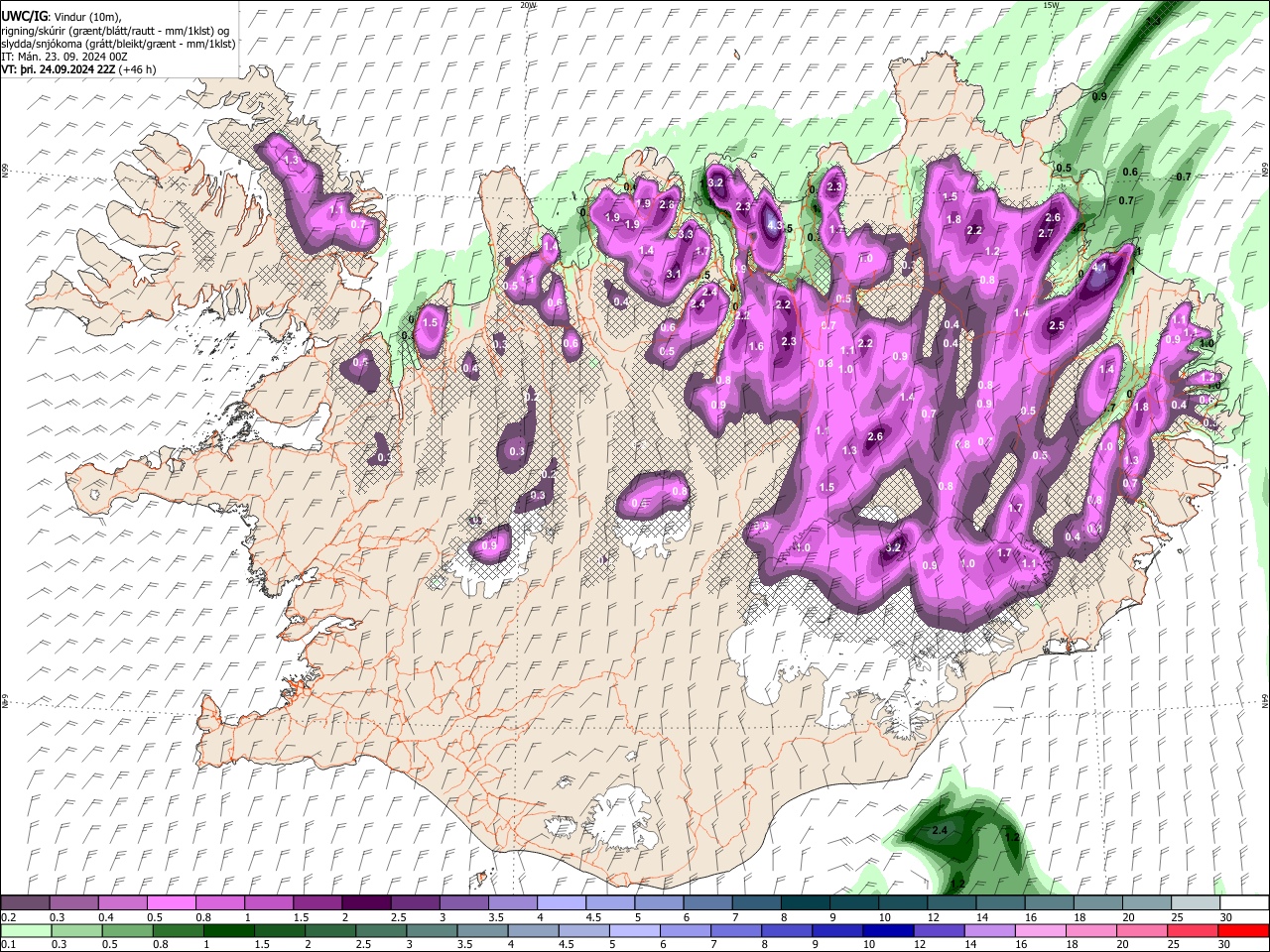Select the top-row legend swatch from 0.2 to 0.3
Viewport: 1270px width, 952px height.
[25, 903]
